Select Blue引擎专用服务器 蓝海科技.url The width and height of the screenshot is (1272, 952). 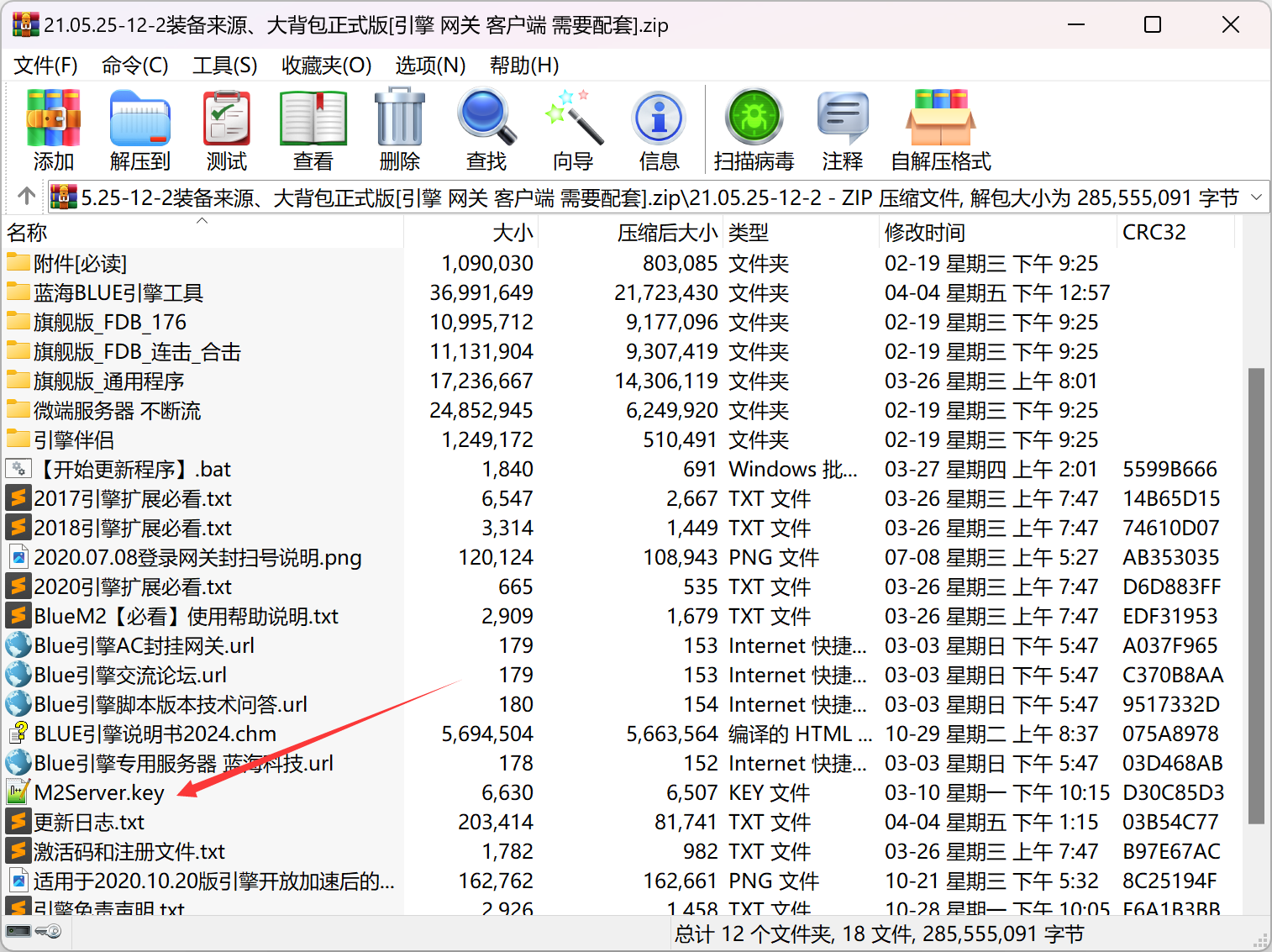pos(184,763)
